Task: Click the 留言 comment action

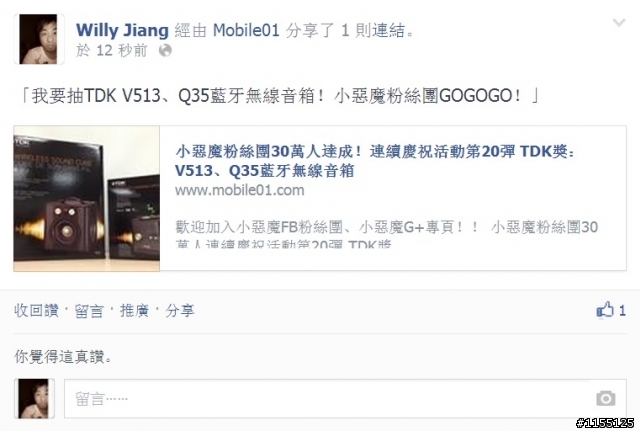Action: (89, 311)
